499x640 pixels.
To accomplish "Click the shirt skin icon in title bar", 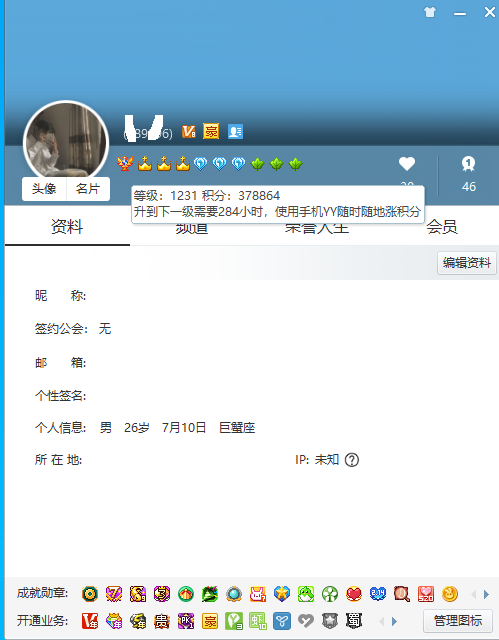I will click(x=430, y=12).
